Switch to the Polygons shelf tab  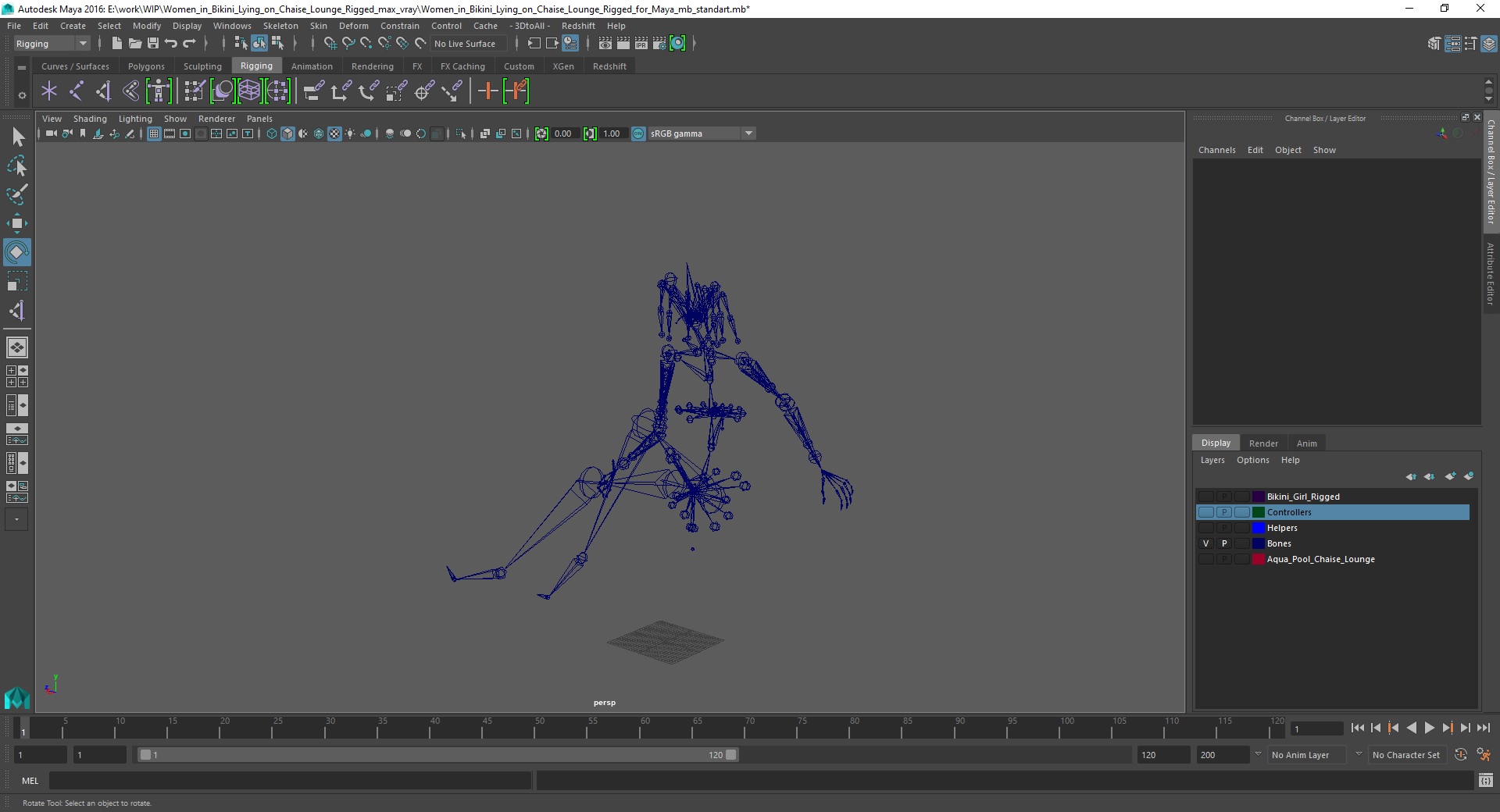point(146,66)
